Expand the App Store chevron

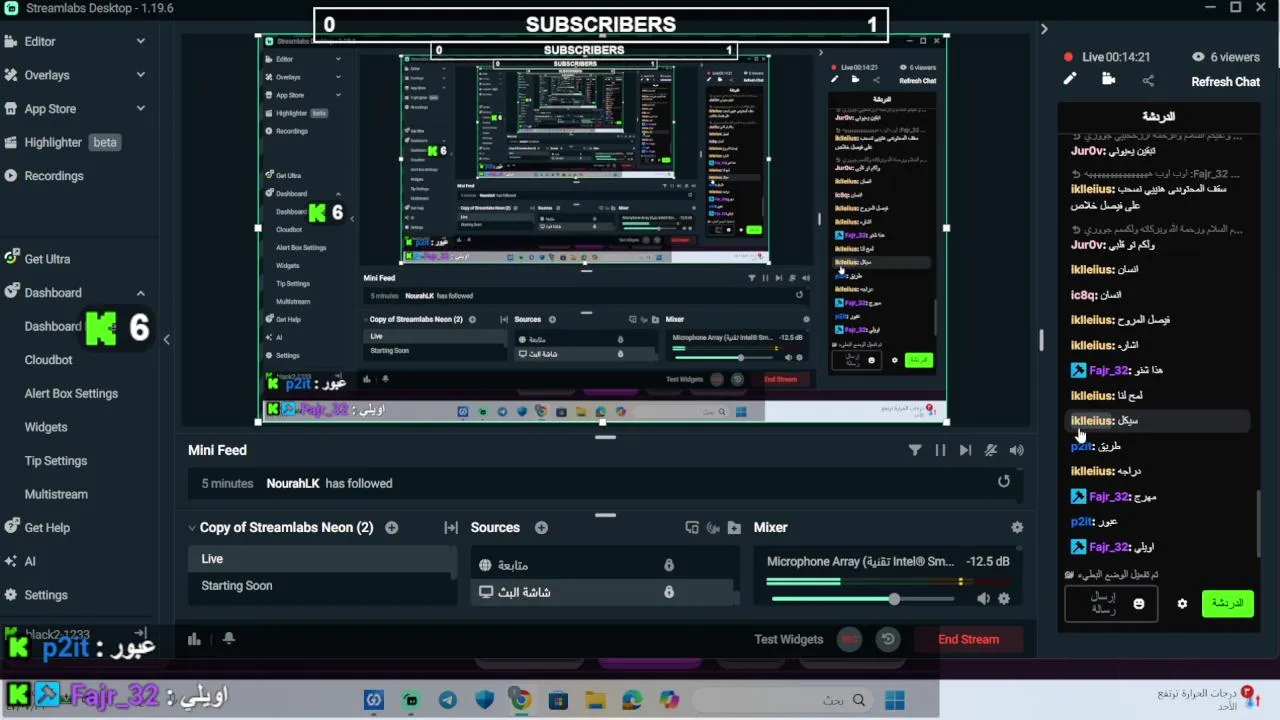point(141,109)
